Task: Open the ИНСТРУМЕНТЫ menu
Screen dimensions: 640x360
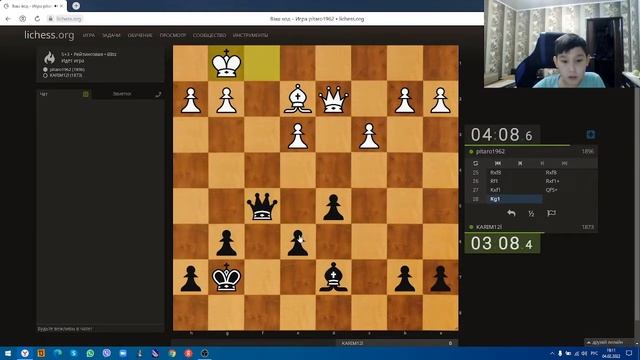Action: tap(250, 36)
